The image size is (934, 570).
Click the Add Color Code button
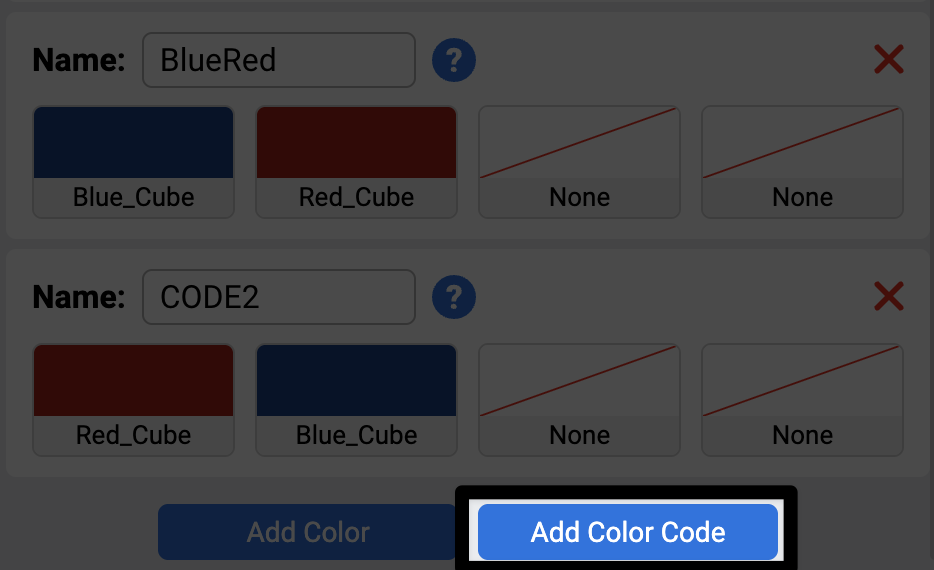tap(628, 531)
